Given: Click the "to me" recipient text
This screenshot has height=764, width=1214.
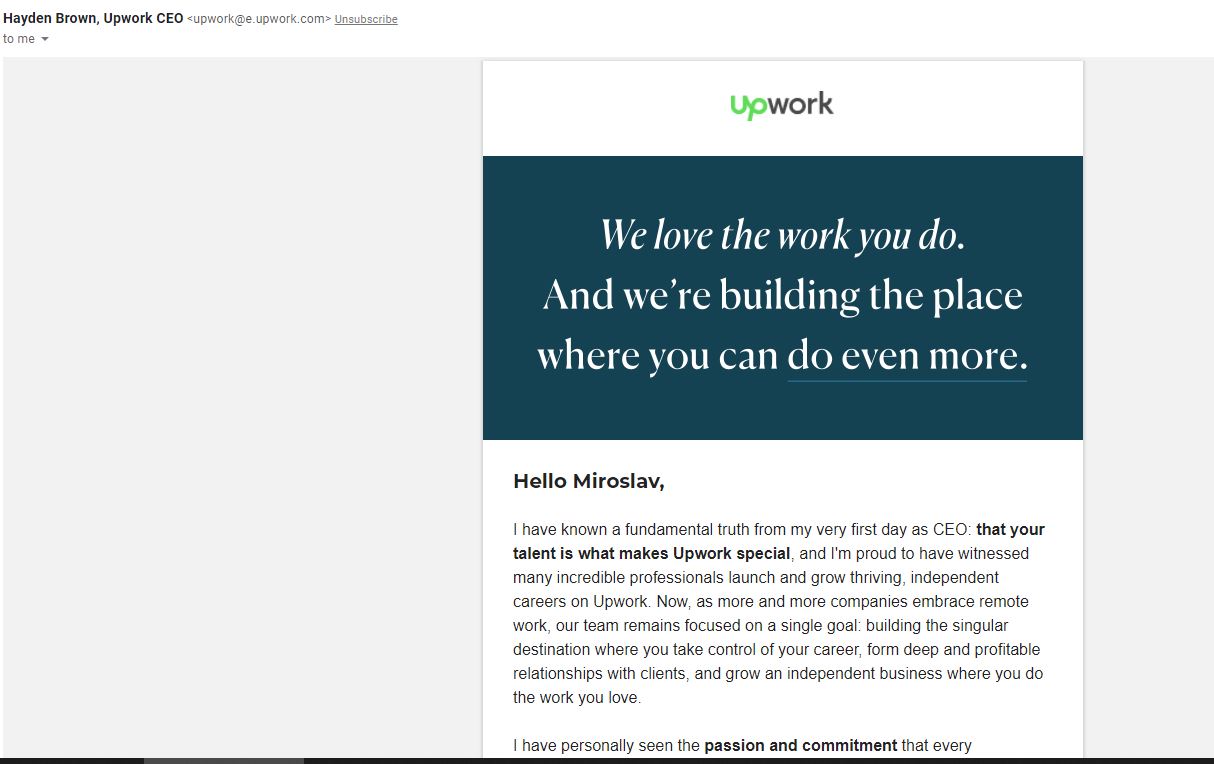Looking at the screenshot, I should (x=19, y=39).
